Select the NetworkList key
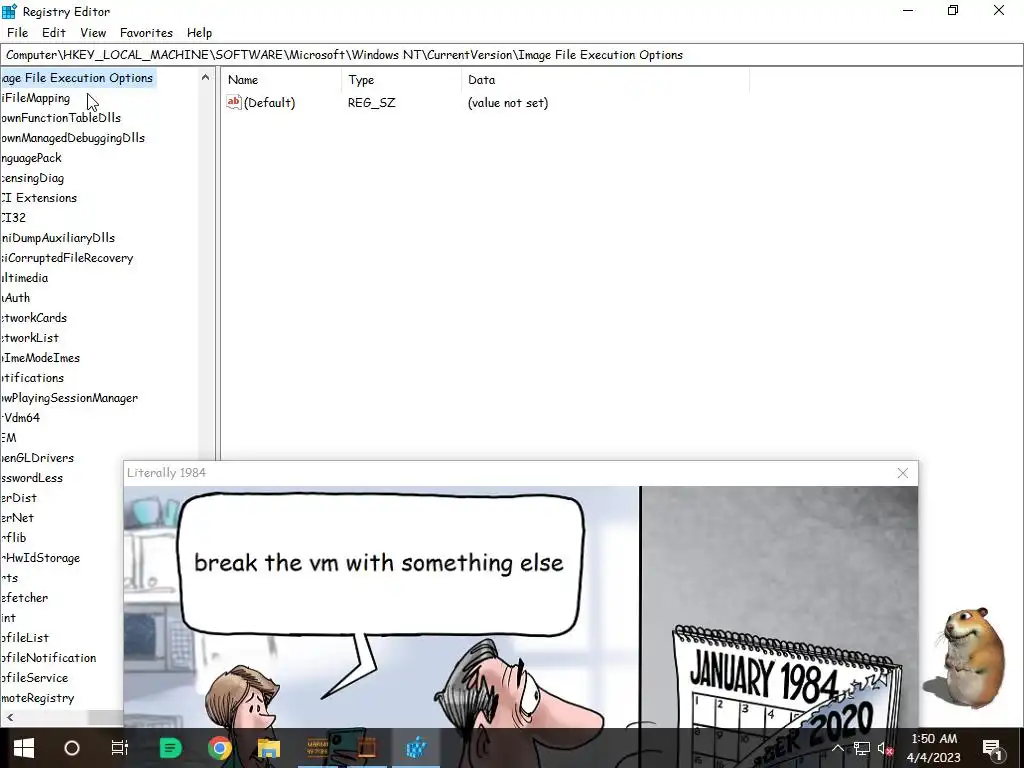Screen dimensions: 1024x768 pos(29,338)
